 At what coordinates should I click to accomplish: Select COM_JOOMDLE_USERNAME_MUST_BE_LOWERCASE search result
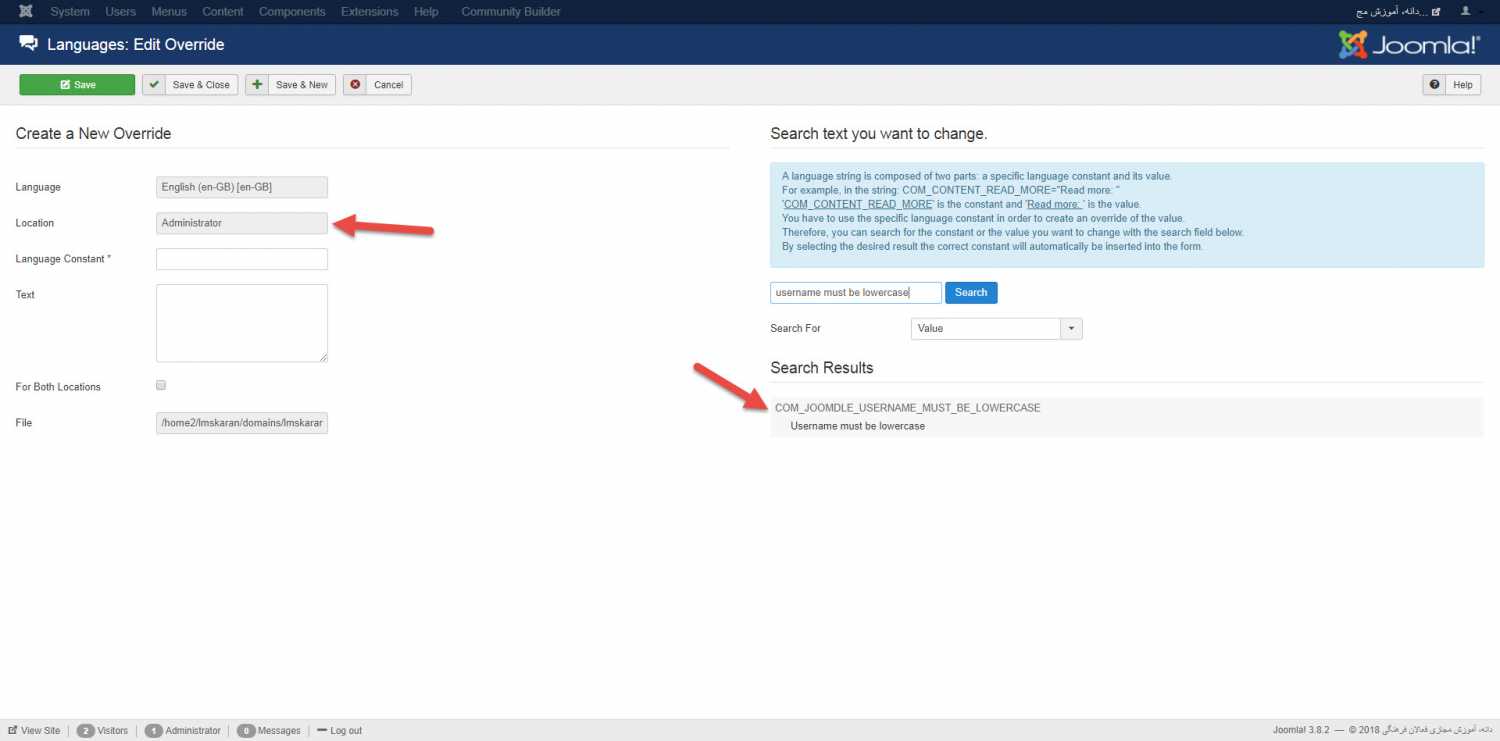point(907,408)
